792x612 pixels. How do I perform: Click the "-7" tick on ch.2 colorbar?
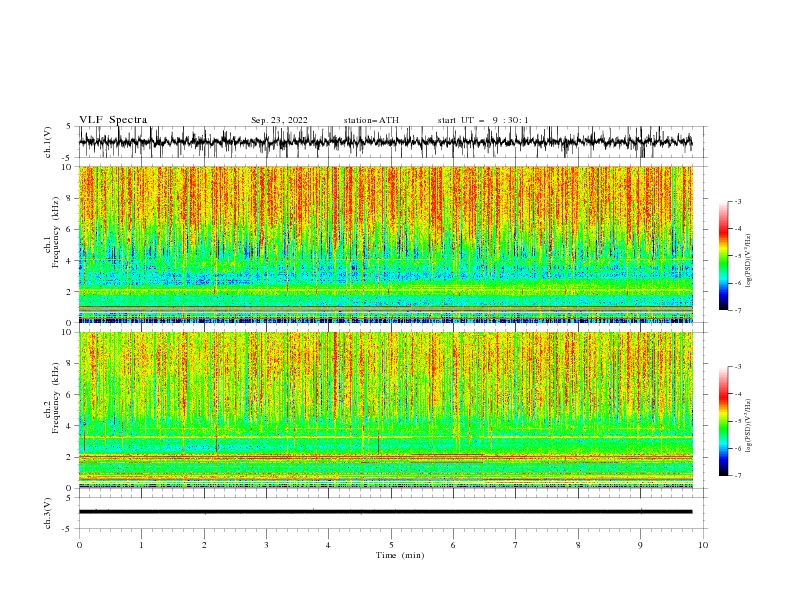pyautogui.click(x=738, y=476)
